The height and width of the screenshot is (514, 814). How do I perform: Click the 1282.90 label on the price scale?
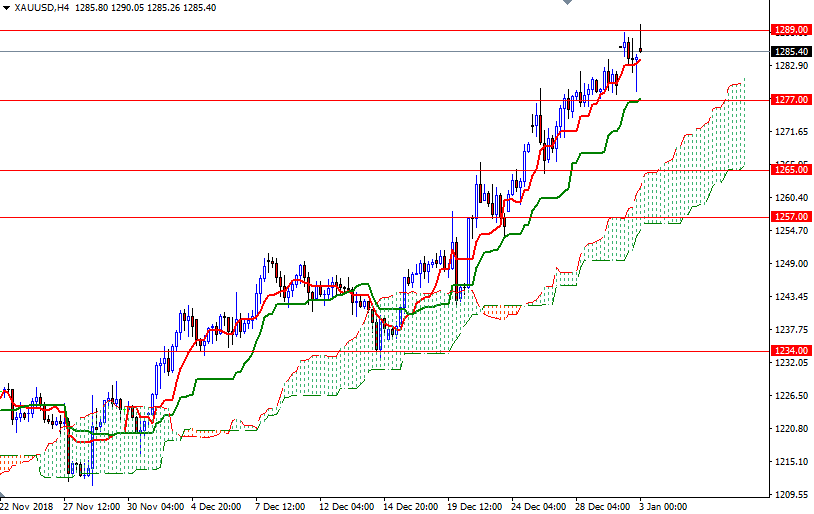(791, 66)
